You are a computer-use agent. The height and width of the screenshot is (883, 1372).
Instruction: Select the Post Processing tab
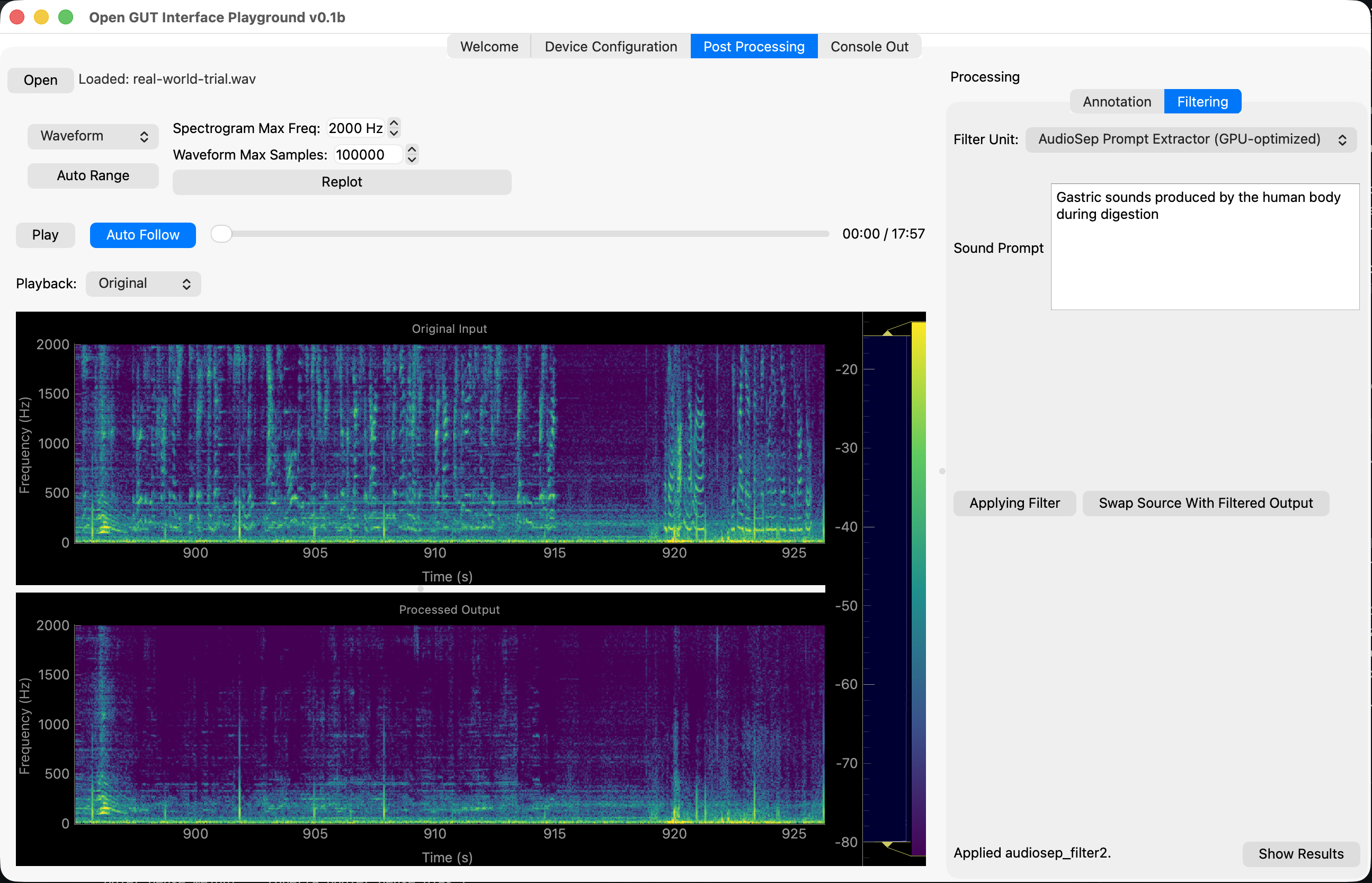(x=754, y=47)
